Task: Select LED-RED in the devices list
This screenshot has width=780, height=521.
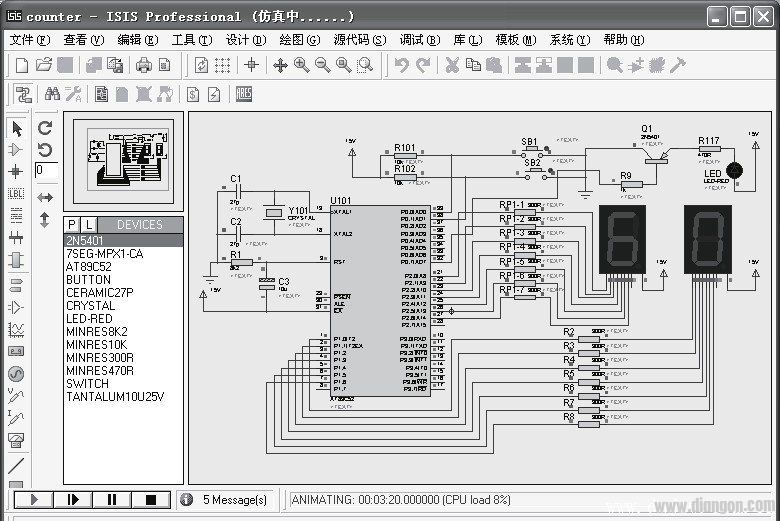Action: click(x=123, y=318)
